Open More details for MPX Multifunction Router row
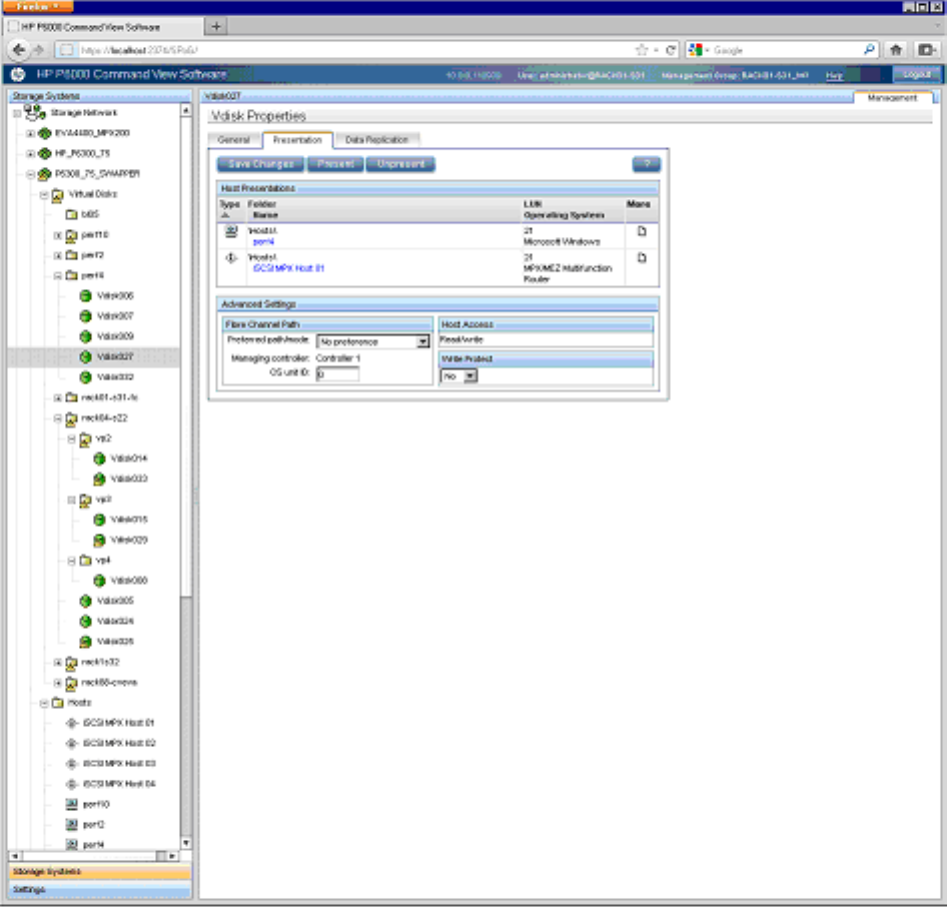Screen dimensions: 947x909 click(x=642, y=258)
